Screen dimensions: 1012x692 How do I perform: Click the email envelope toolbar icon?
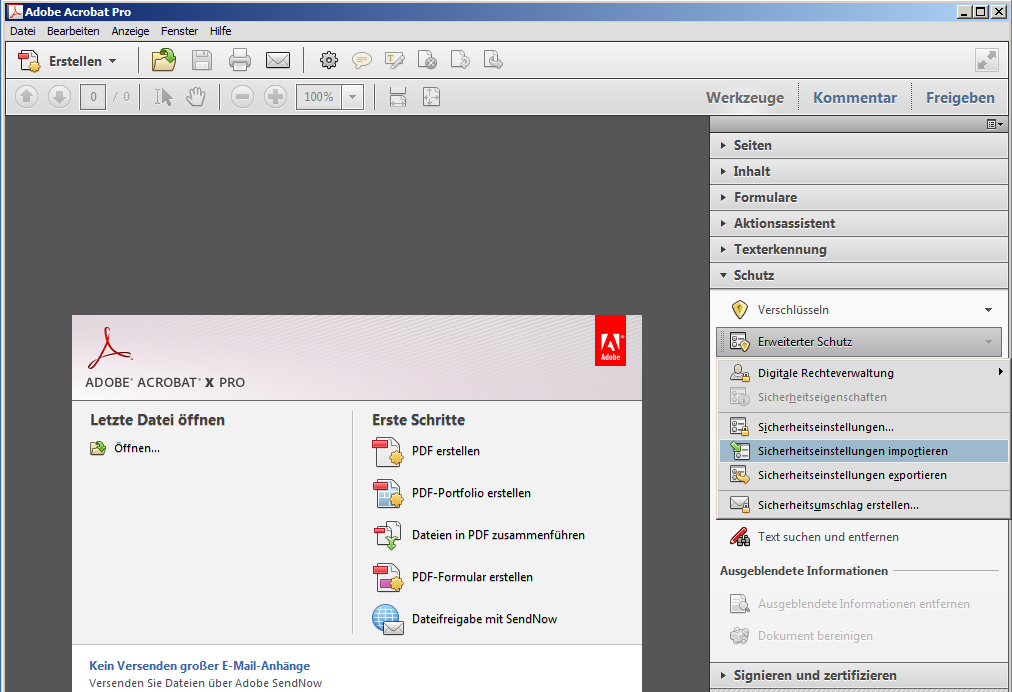tap(277, 61)
